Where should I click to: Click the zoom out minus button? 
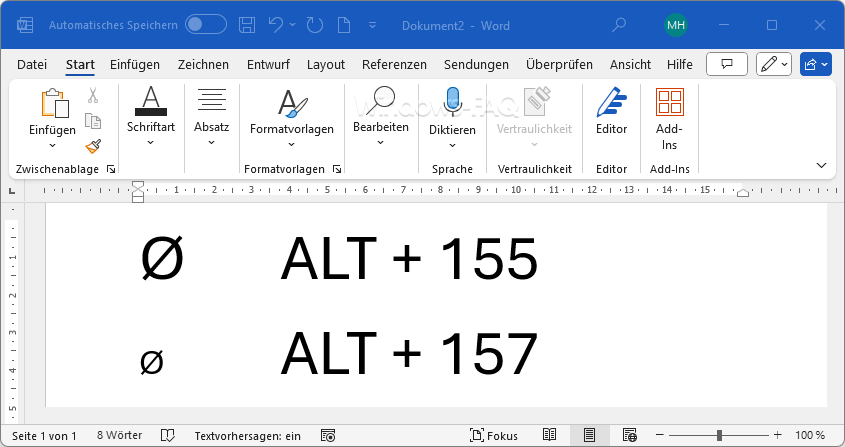click(x=660, y=435)
